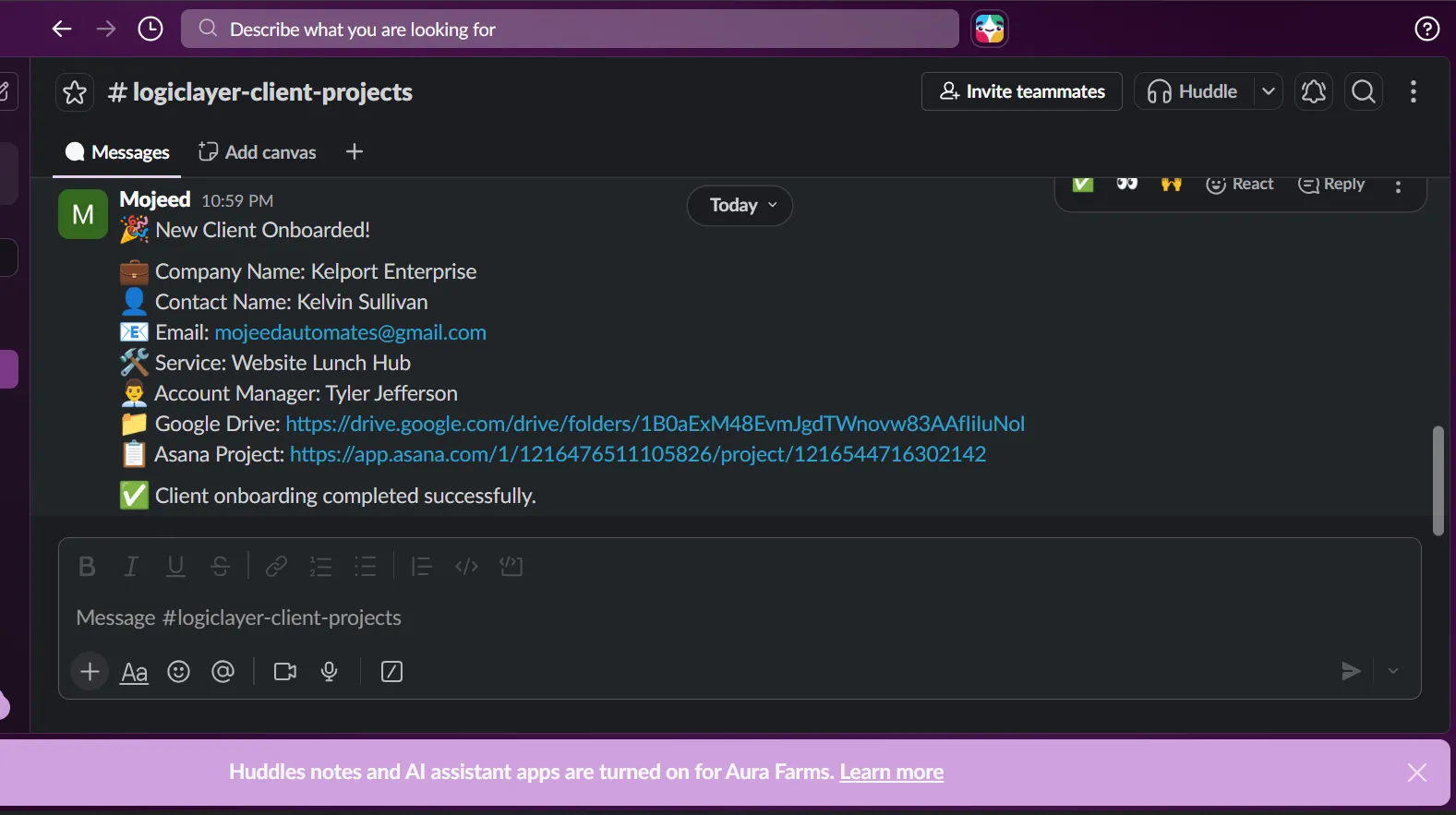Click the text Contact Name: Kelvin Sullivan
Viewport: 1456px width, 815px height.
click(x=292, y=302)
